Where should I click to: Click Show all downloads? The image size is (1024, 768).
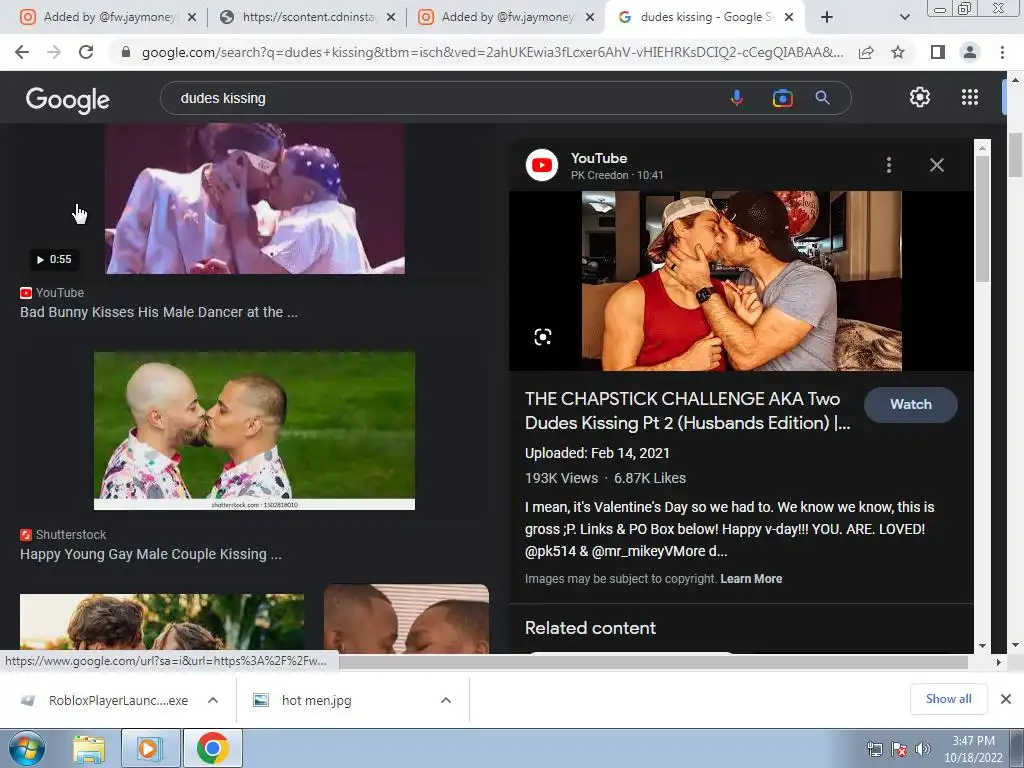pos(948,699)
